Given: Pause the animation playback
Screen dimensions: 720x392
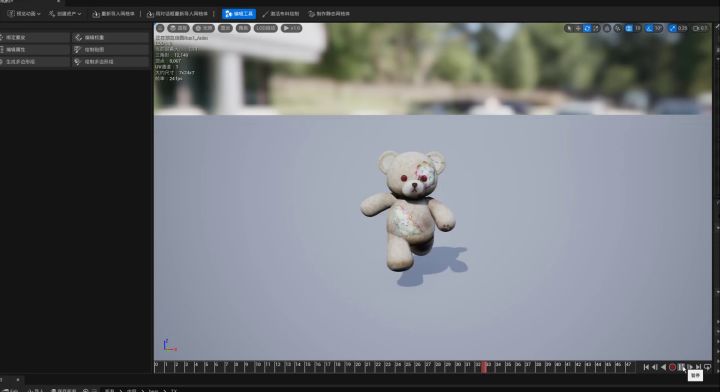Looking at the screenshot, I should pos(681,367).
